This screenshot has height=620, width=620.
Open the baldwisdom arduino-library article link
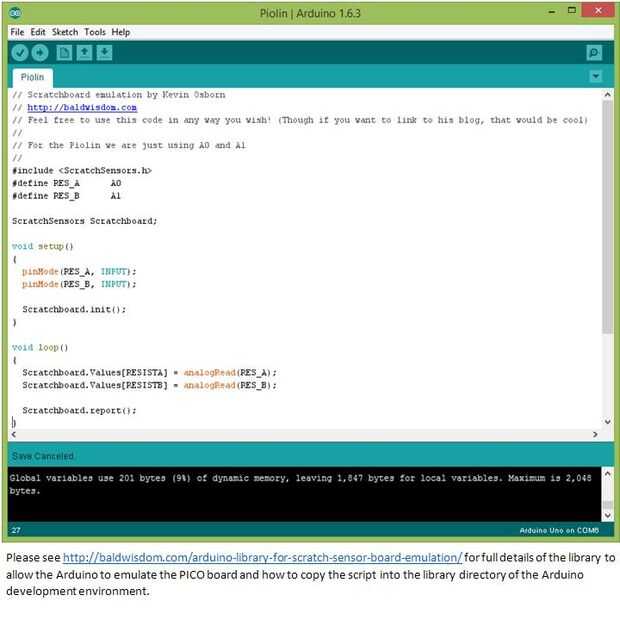coord(262,558)
